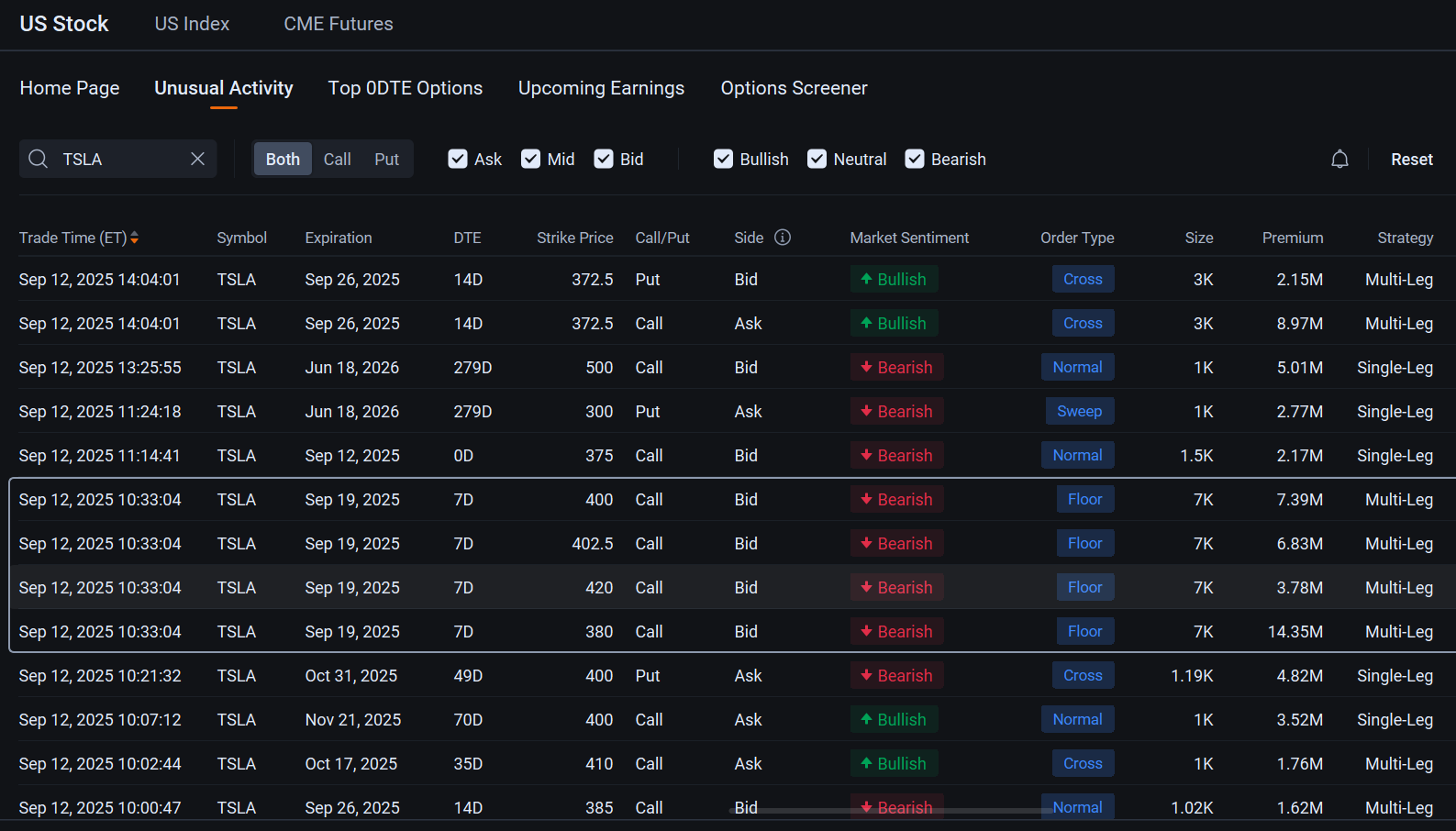Click the Bullish tag on first row
The image size is (1456, 831).
tap(894, 280)
